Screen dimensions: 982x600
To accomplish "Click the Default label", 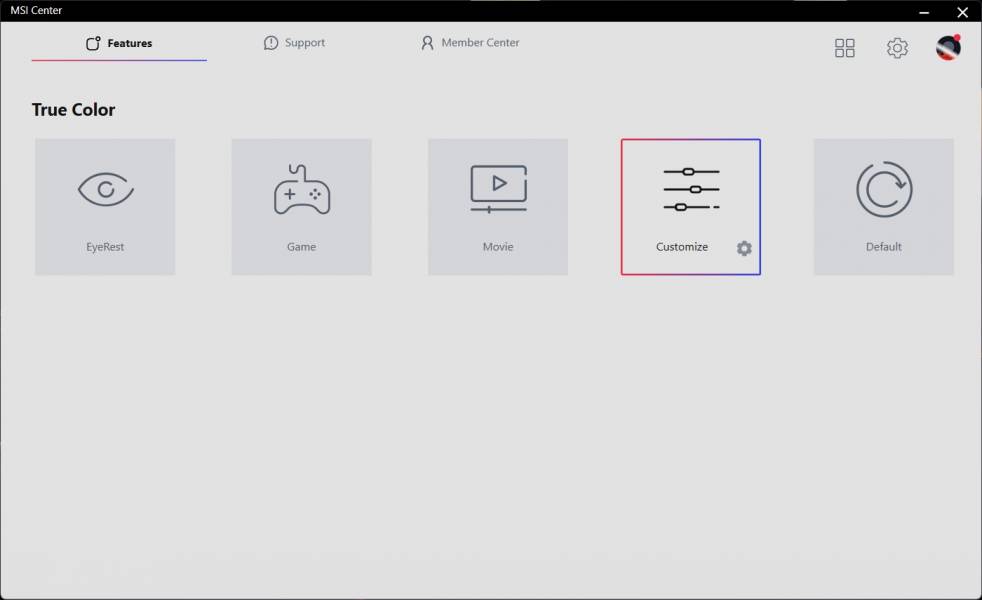I will 884,247.
